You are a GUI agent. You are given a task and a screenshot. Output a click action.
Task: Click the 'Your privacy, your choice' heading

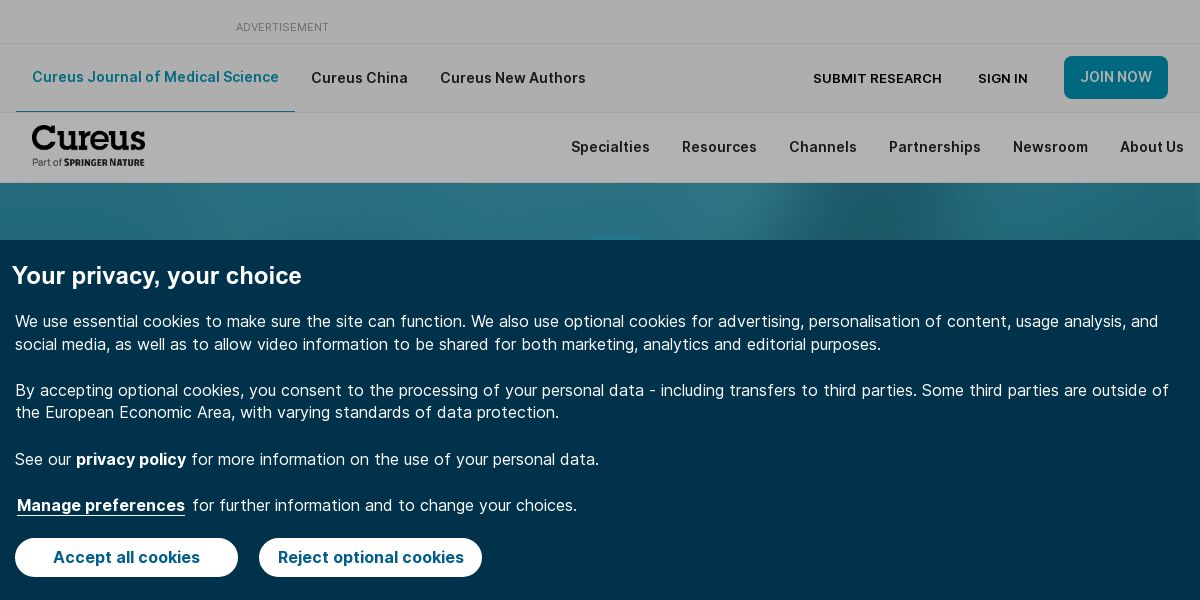coord(157,276)
